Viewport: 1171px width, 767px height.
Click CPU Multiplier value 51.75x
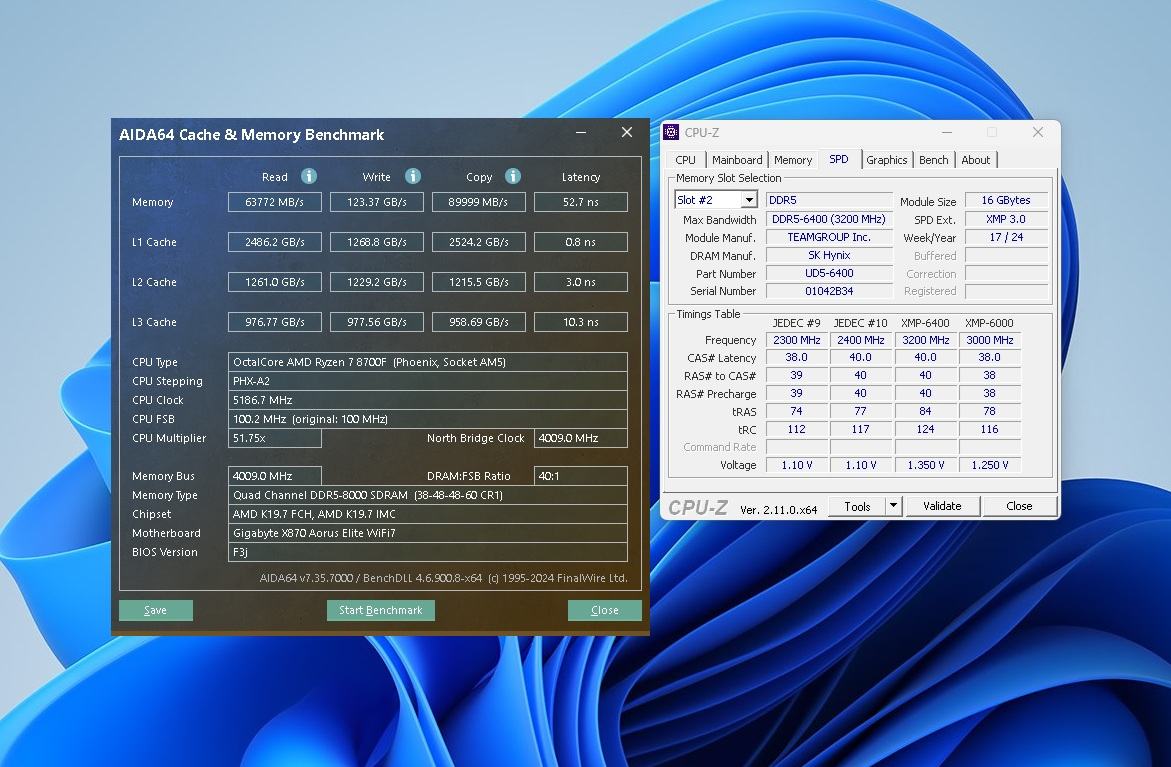[275, 438]
